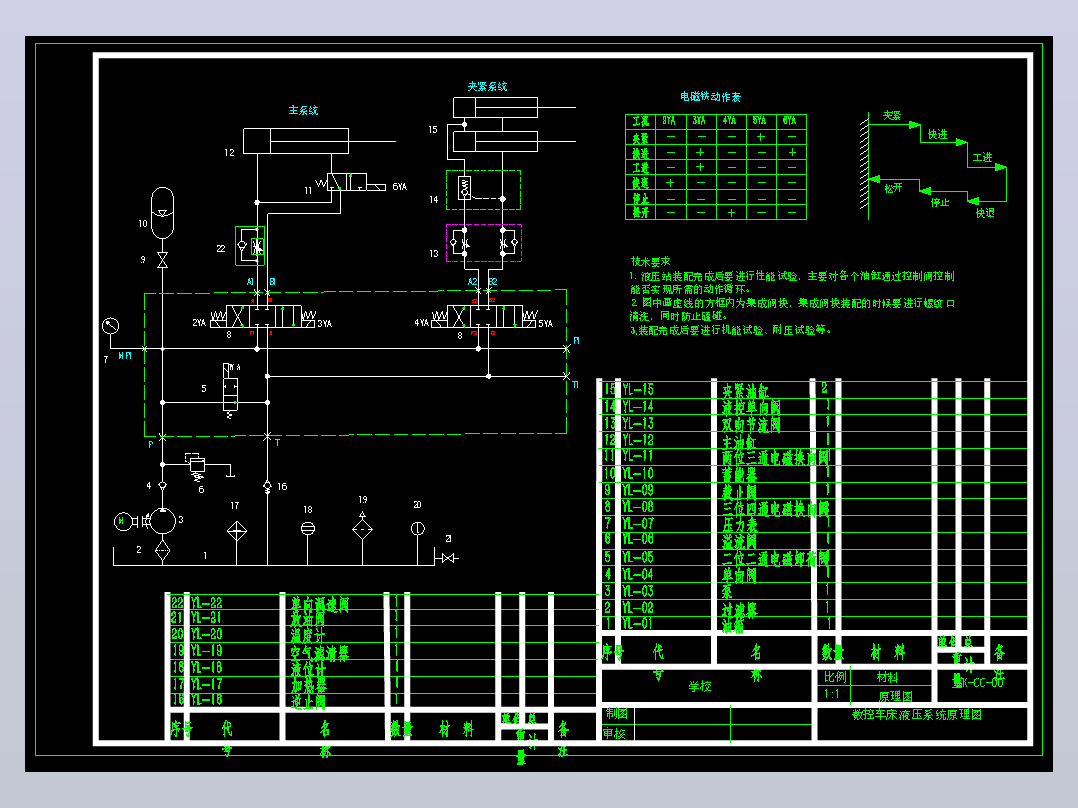Viewport: 1078px width, 808px height.
Task: Click the YL-15 code in parts list
Action: 638,389
